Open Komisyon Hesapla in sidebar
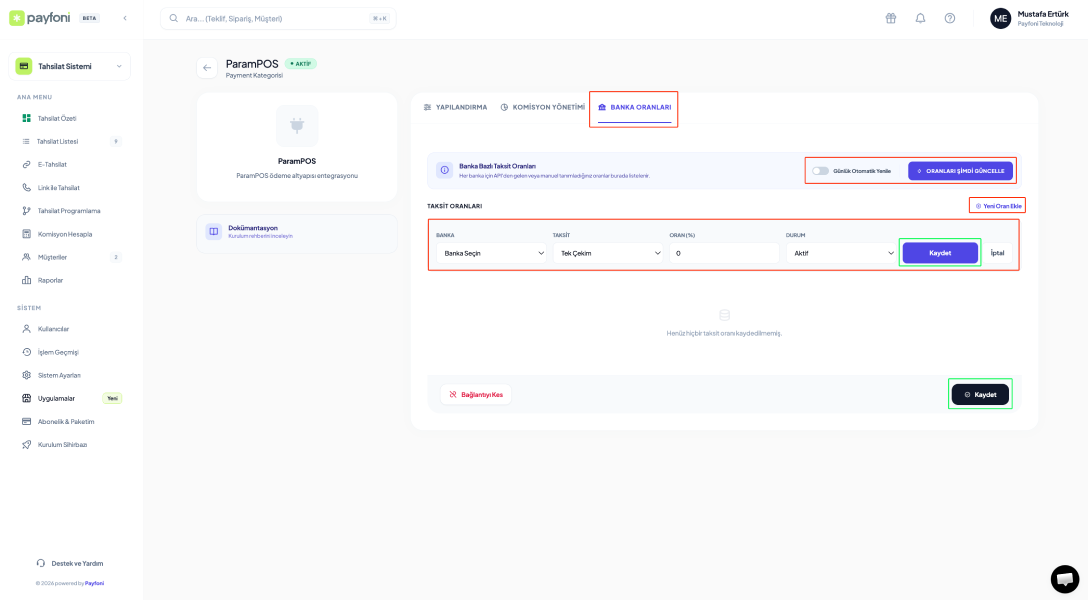This screenshot has height=600, width=1088. click(x=65, y=234)
